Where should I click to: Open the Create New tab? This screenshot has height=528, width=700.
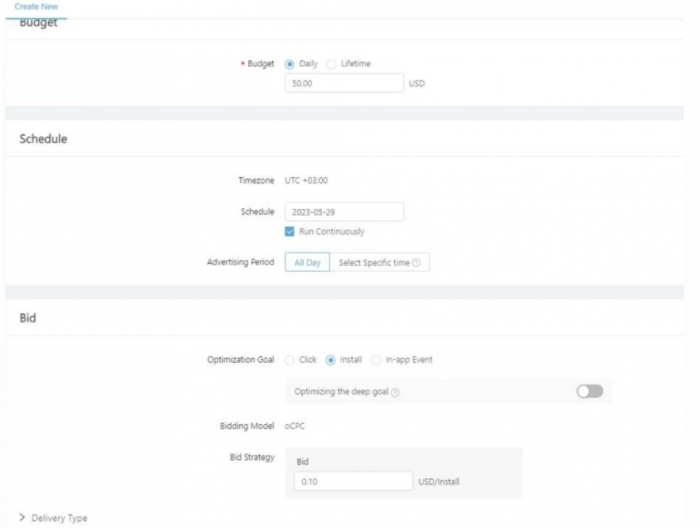(x=36, y=7)
